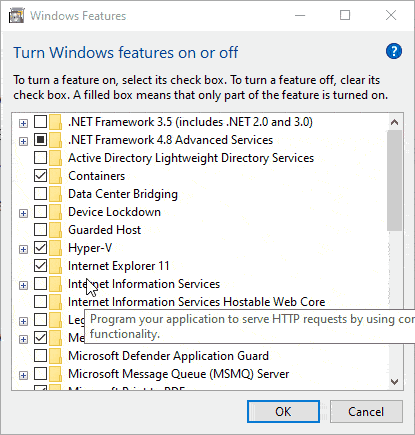This screenshot has height=435, width=415.
Task: Select Active Directory Lightweight Directory Services label
Action: (191, 158)
